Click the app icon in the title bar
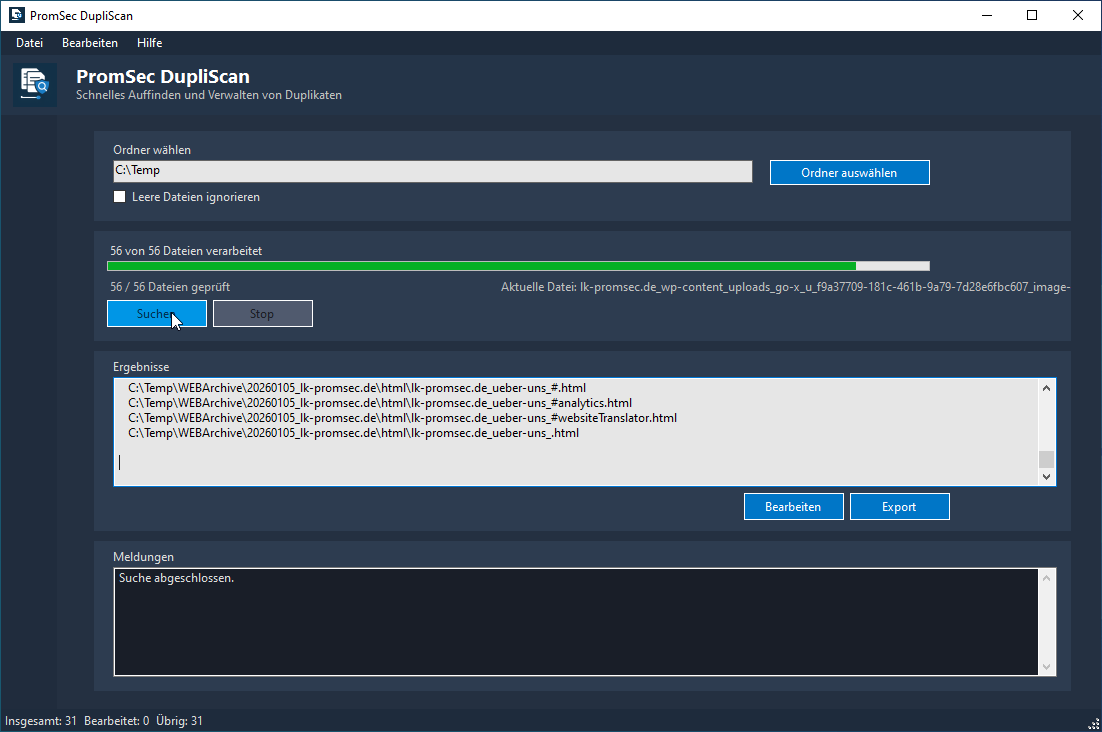This screenshot has width=1102, height=732. point(17,15)
